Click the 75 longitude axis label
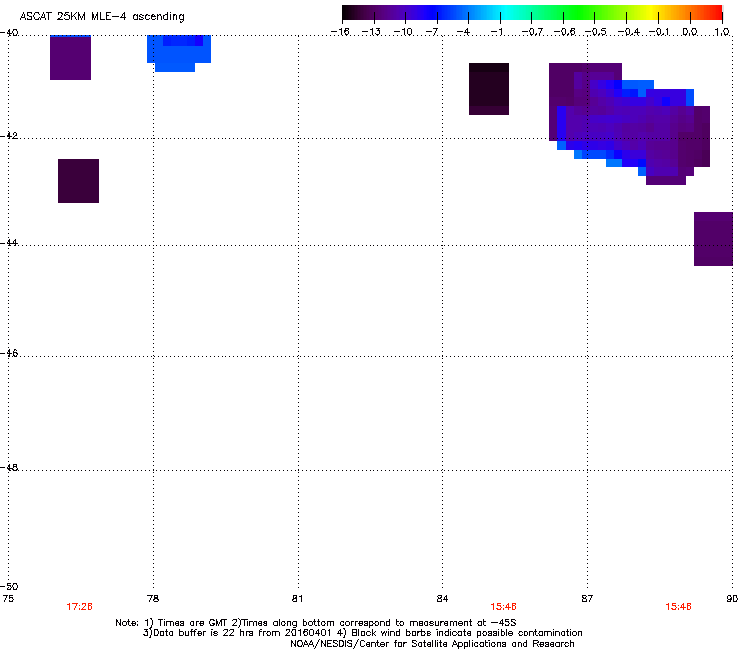This screenshot has width=740, height=650. pos(8,599)
